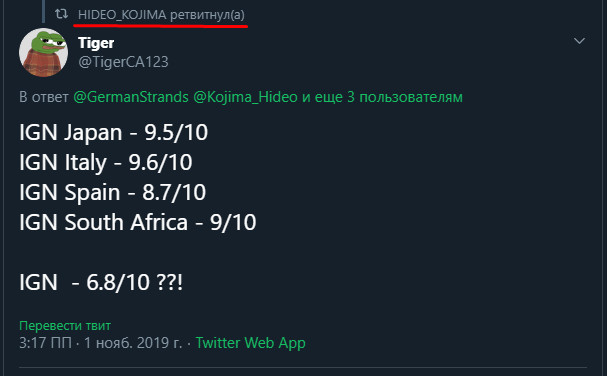Screen dimensions: 607x376
Task: Click Перевести твит
Action: pos(65,326)
